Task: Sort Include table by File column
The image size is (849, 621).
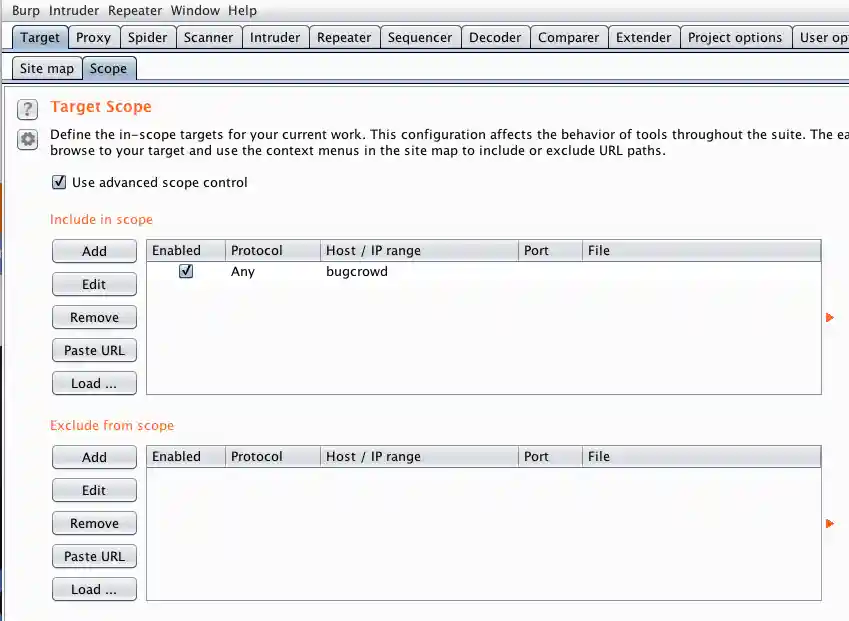Action: (x=702, y=251)
